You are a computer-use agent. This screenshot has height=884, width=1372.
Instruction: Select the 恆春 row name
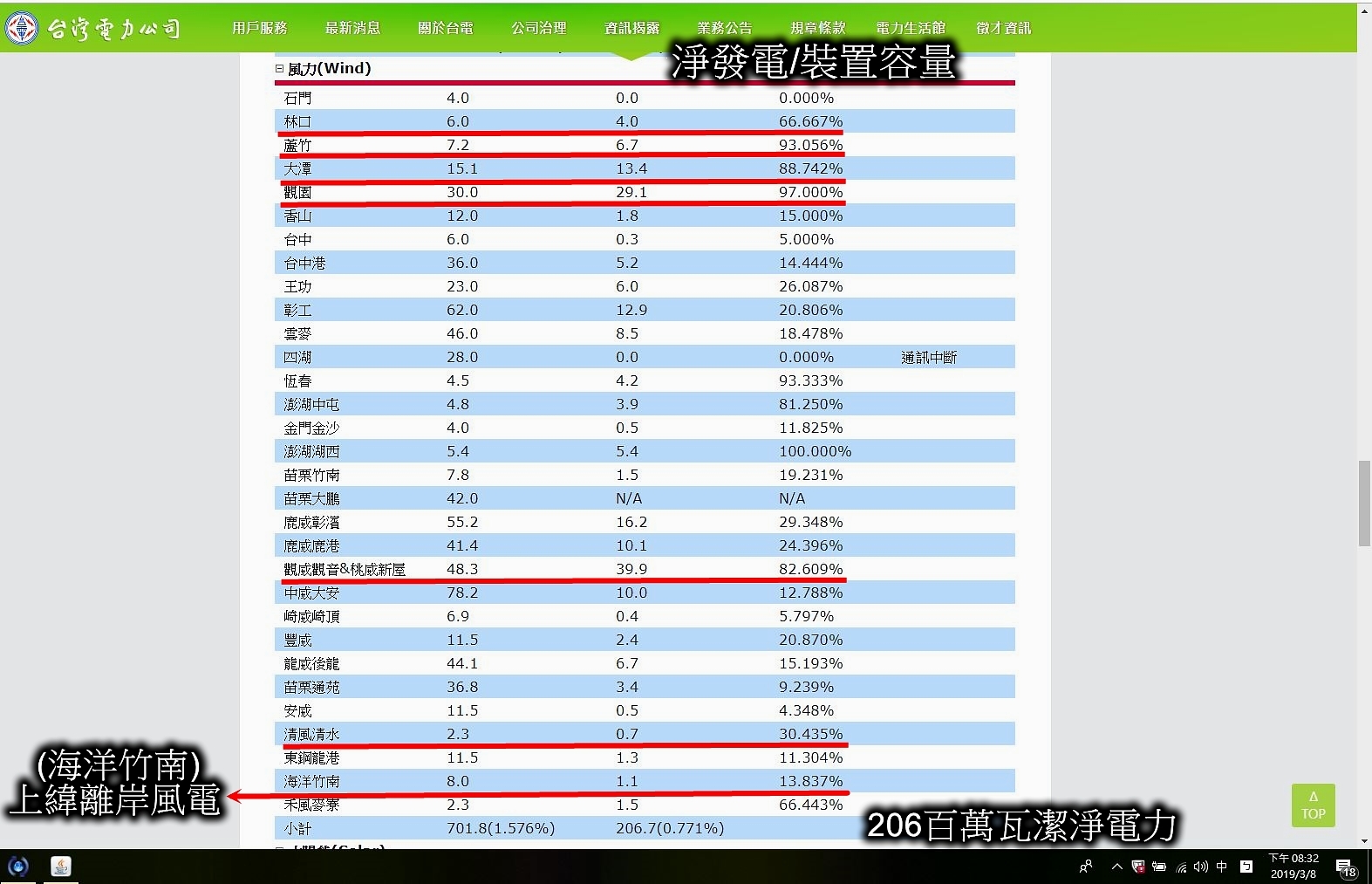(x=297, y=380)
